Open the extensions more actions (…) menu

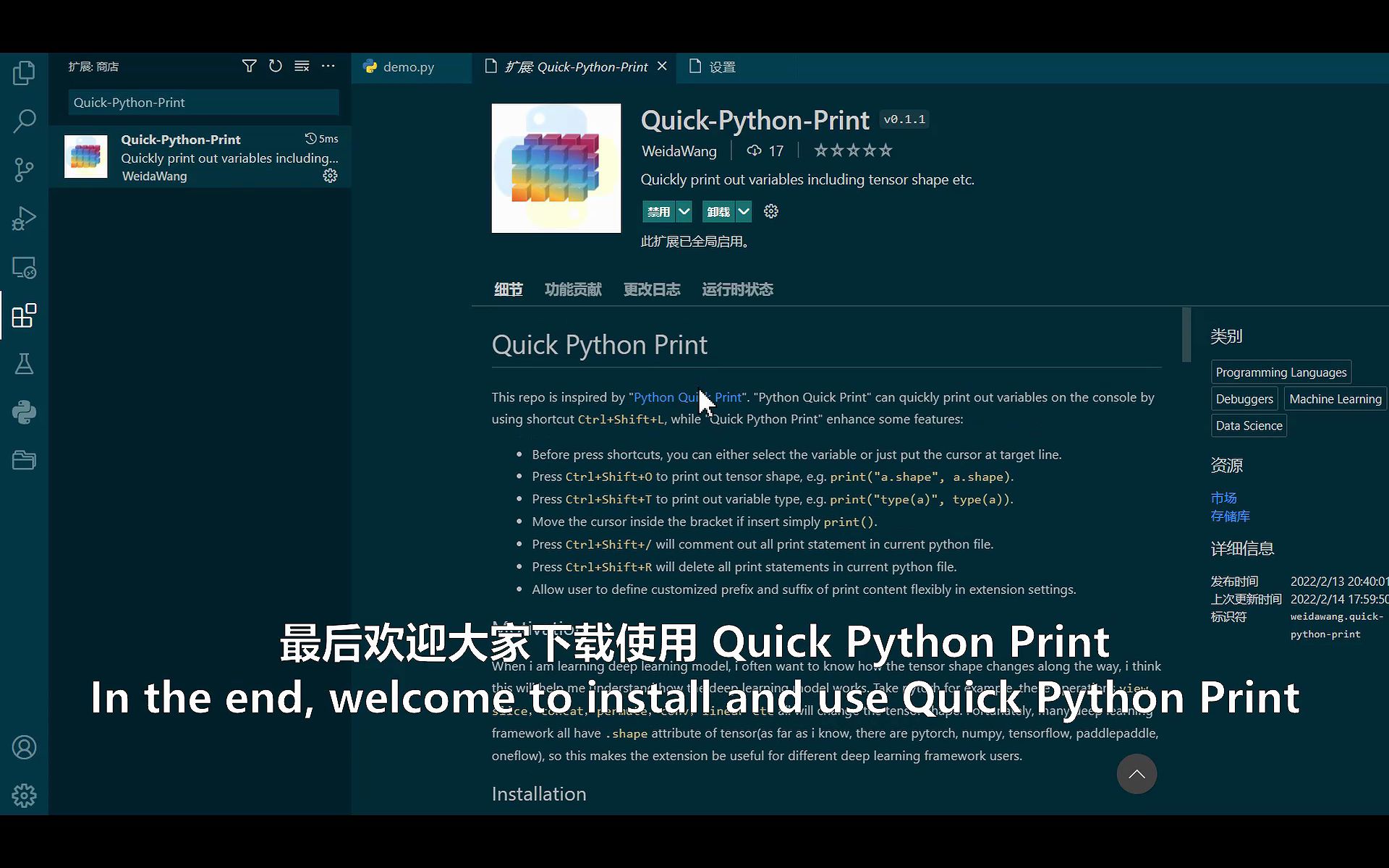coord(329,66)
